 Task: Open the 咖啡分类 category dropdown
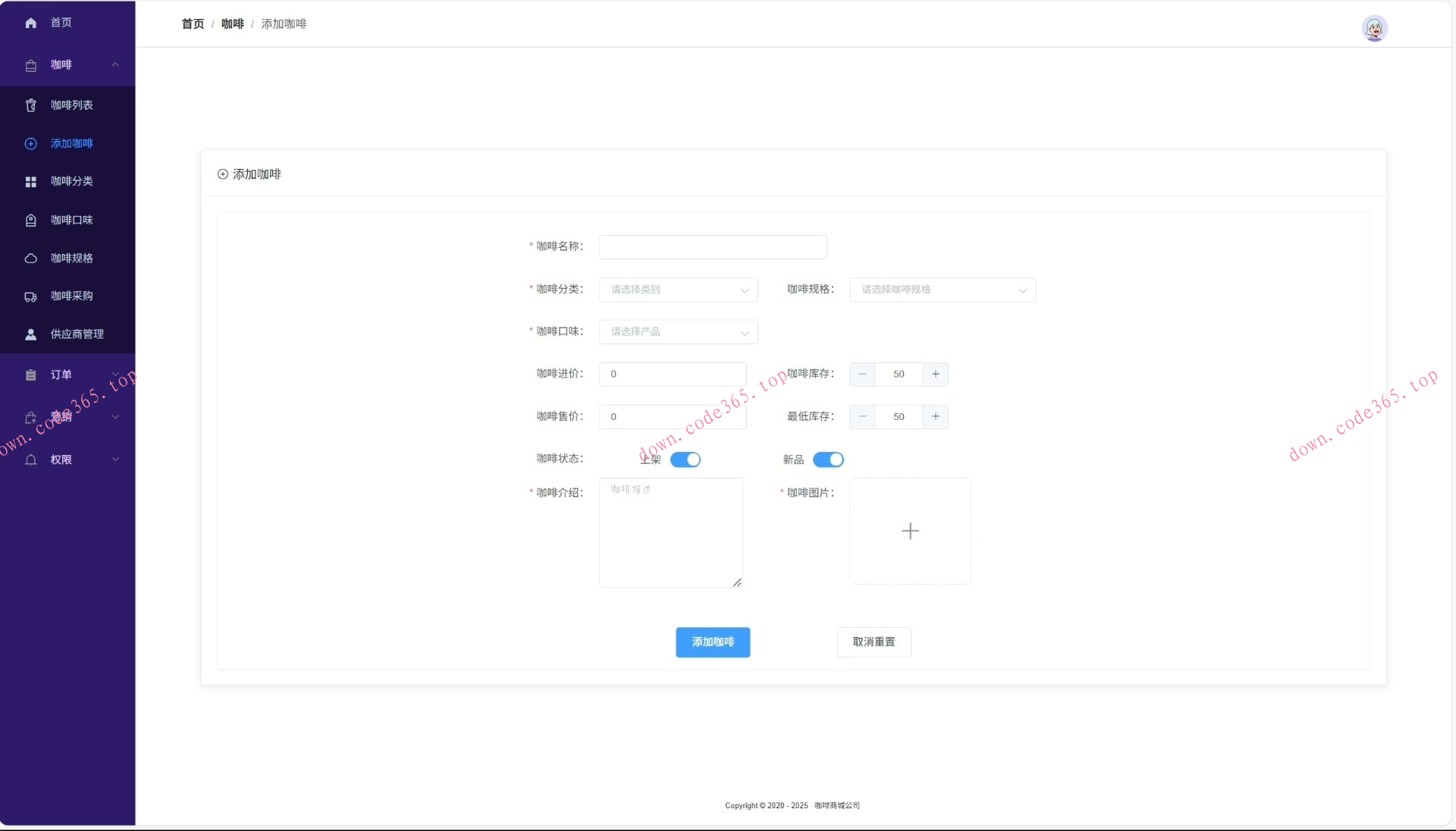pyautogui.click(x=678, y=290)
